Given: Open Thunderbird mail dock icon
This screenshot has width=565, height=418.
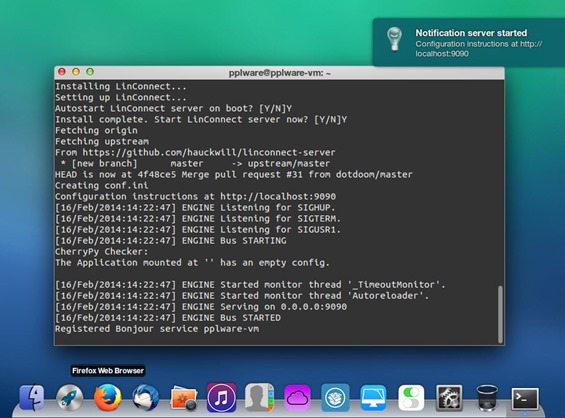Looking at the screenshot, I should pyautogui.click(x=146, y=398).
